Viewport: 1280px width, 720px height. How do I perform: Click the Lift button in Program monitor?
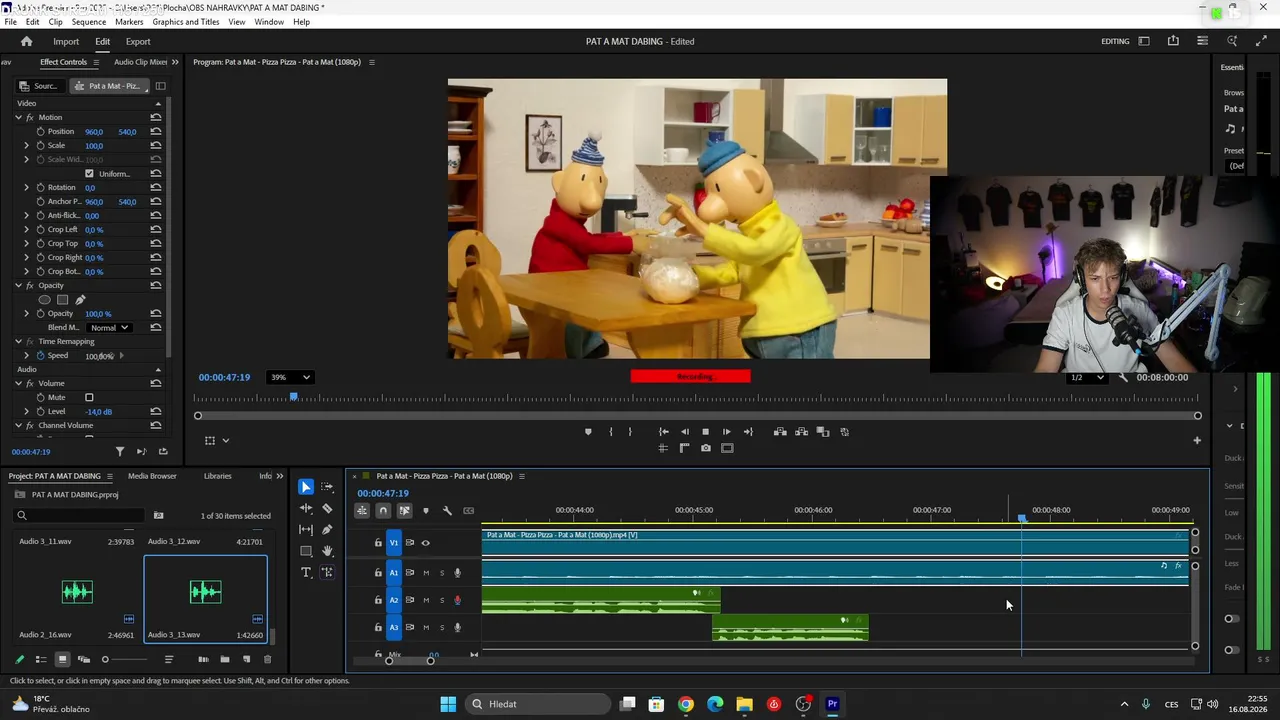[780, 432]
